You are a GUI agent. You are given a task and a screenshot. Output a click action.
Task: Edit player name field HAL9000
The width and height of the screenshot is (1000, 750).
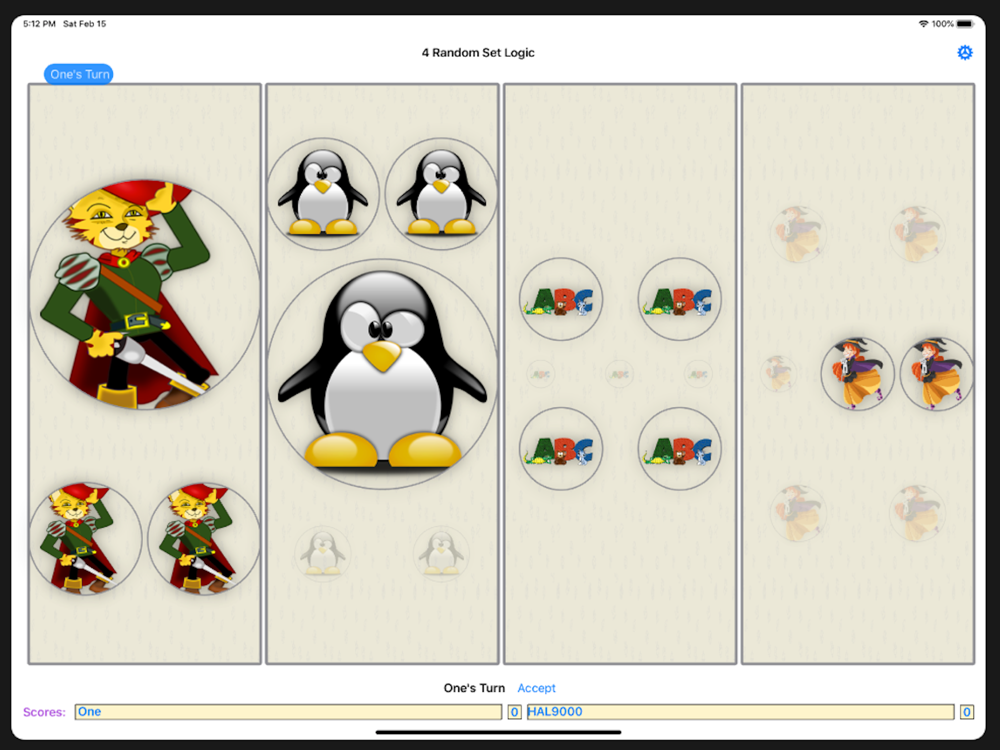tap(740, 712)
